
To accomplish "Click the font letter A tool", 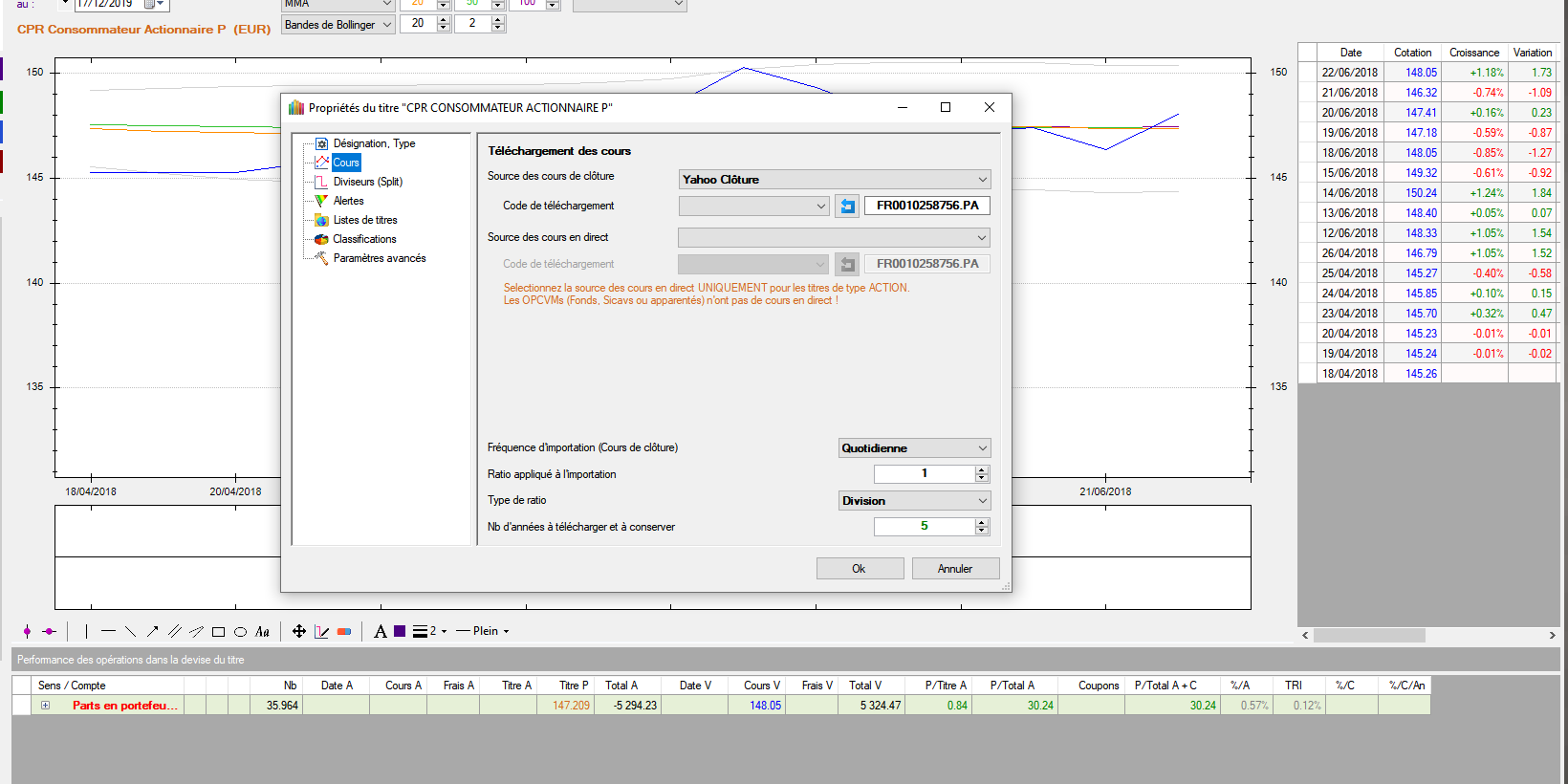I will [381, 631].
